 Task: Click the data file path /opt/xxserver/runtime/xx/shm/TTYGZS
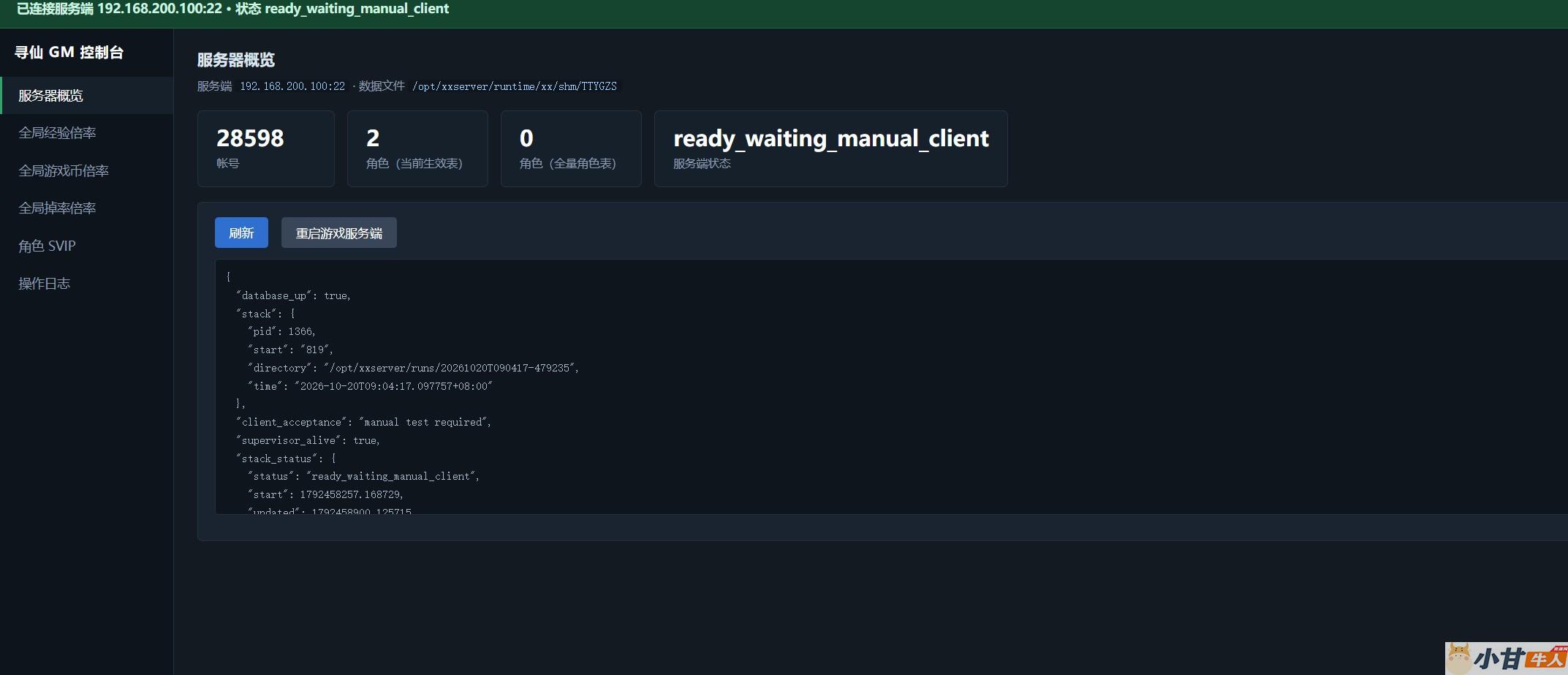click(x=515, y=86)
